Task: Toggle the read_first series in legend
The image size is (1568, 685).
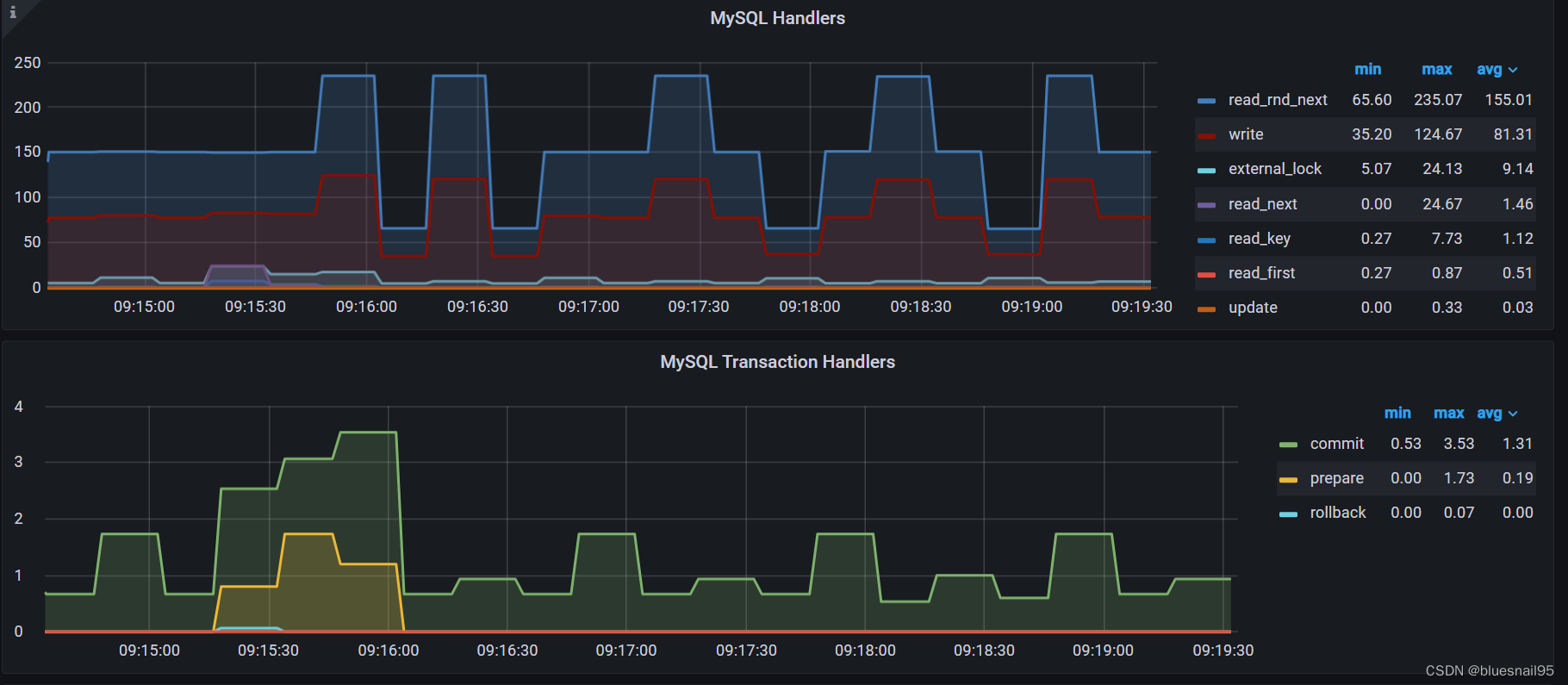Action: click(1262, 273)
